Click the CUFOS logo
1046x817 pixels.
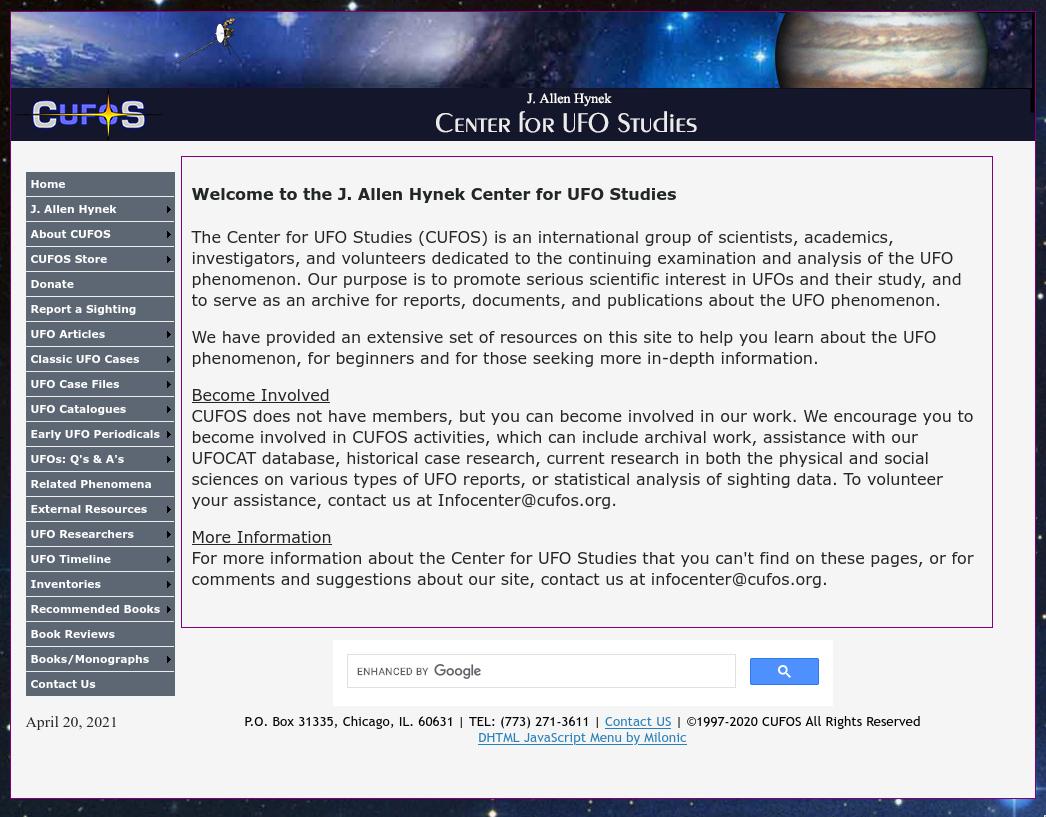point(88,114)
